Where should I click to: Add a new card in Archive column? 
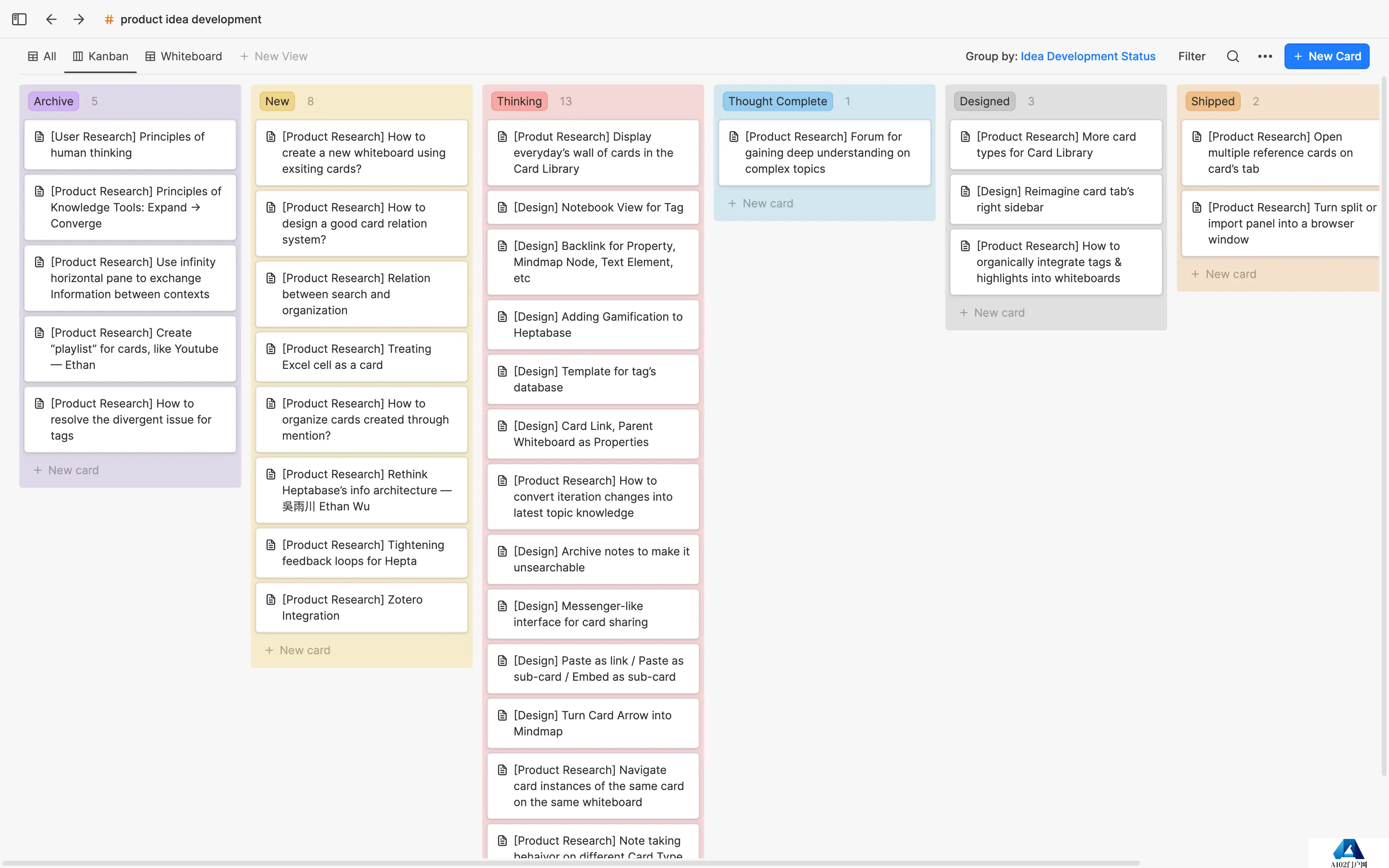click(66, 470)
